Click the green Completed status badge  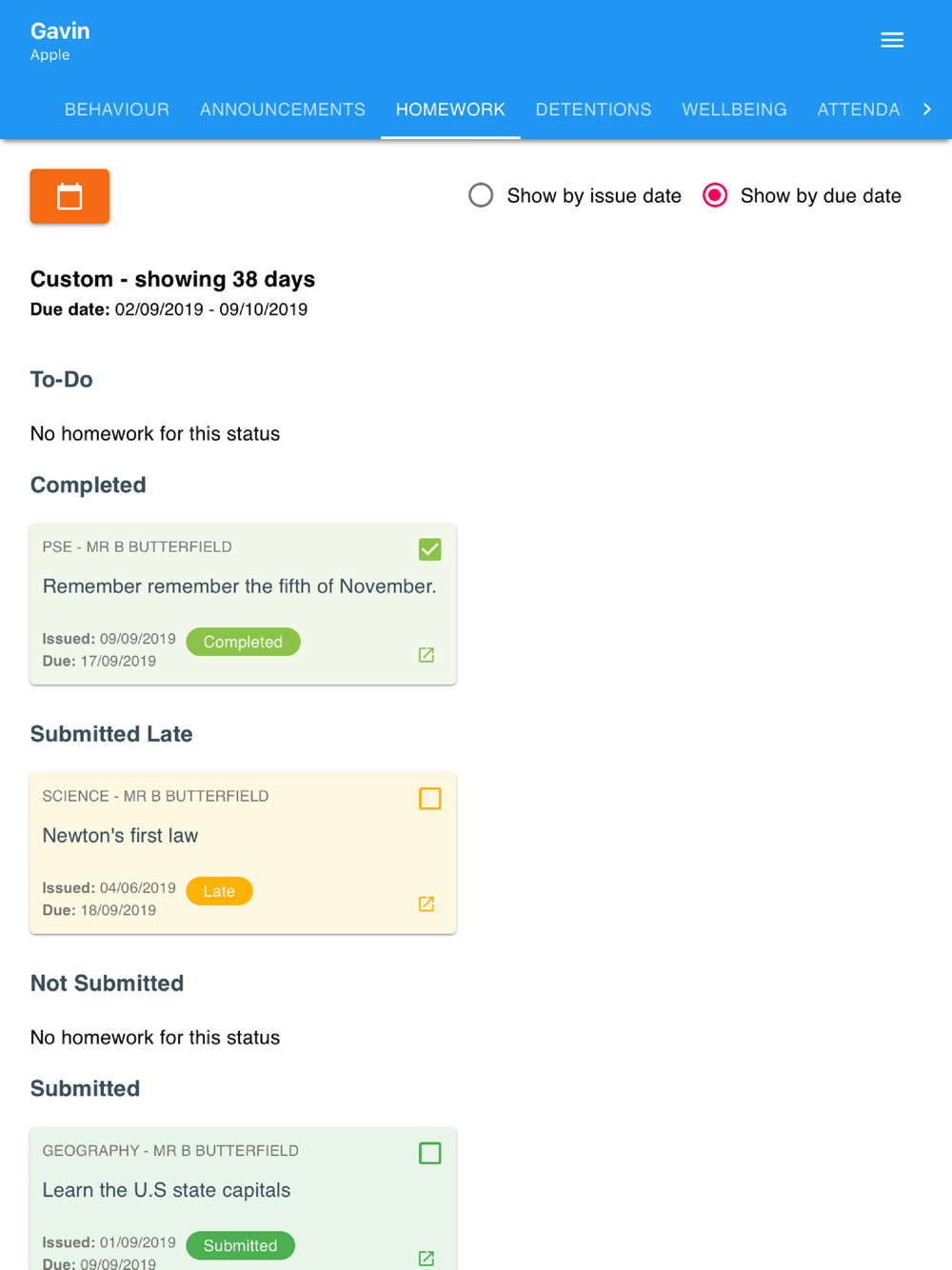coord(243,642)
